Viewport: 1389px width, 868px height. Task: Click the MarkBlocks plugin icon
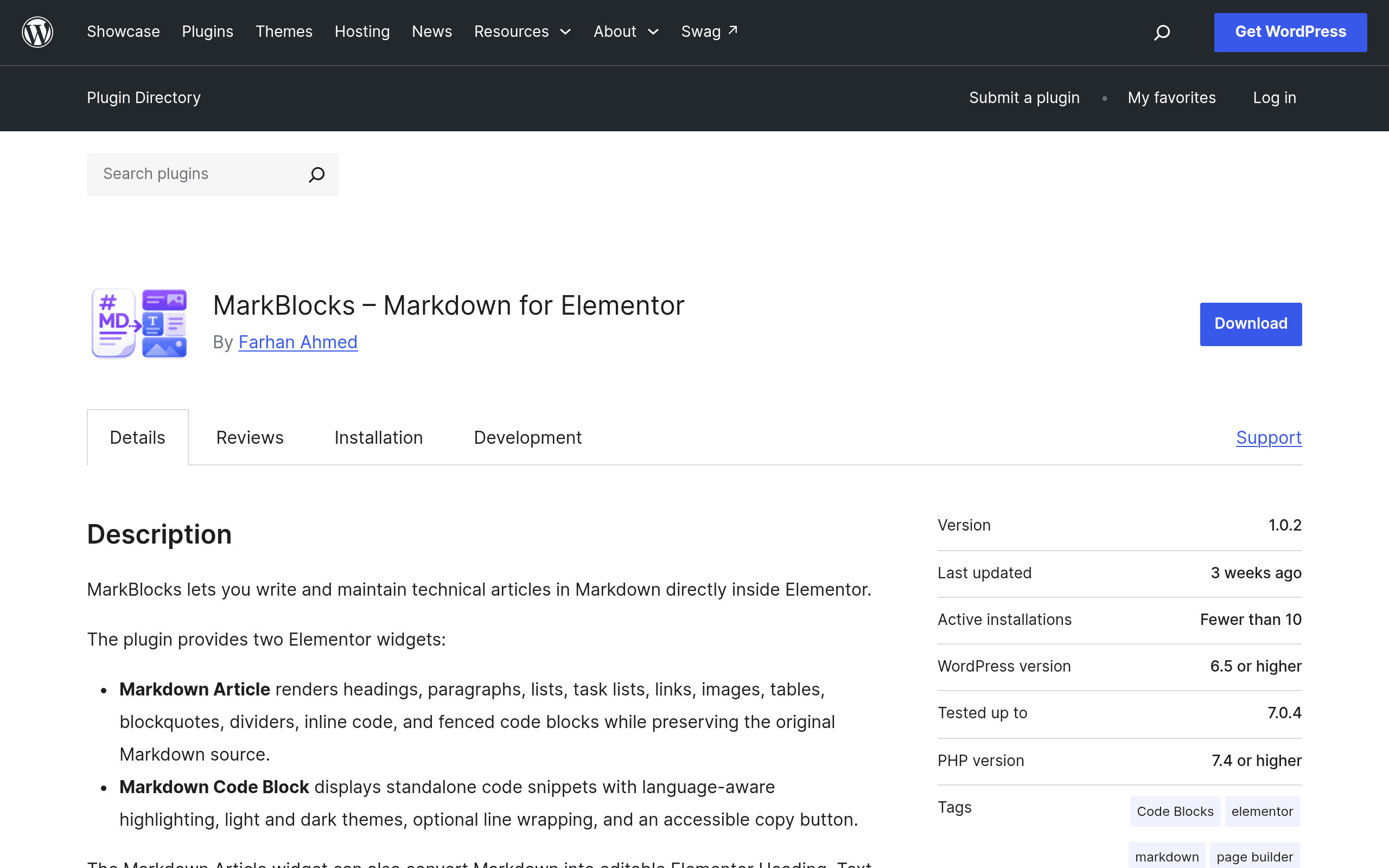(x=139, y=324)
